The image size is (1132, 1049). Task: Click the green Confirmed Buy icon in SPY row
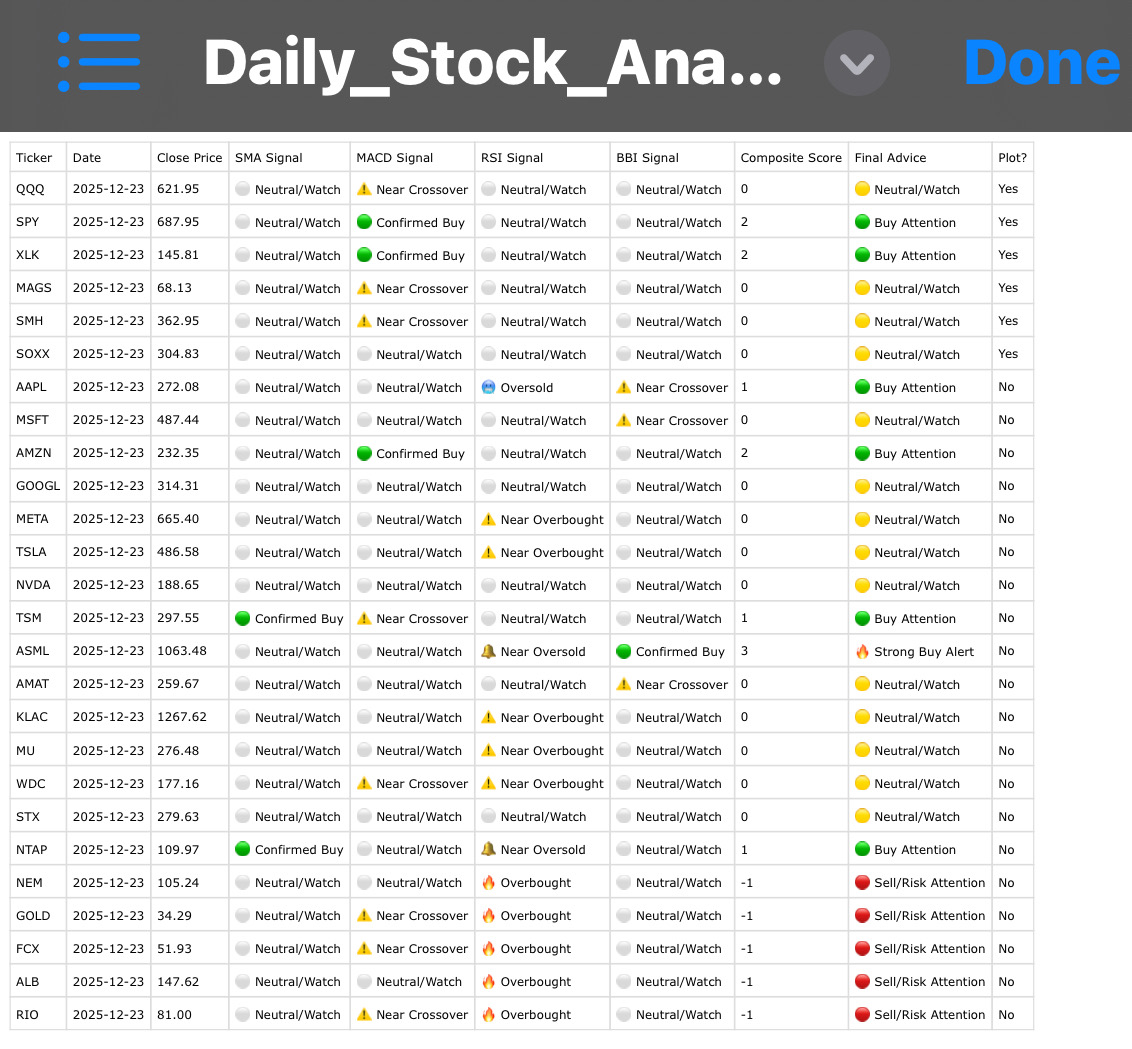click(x=365, y=222)
